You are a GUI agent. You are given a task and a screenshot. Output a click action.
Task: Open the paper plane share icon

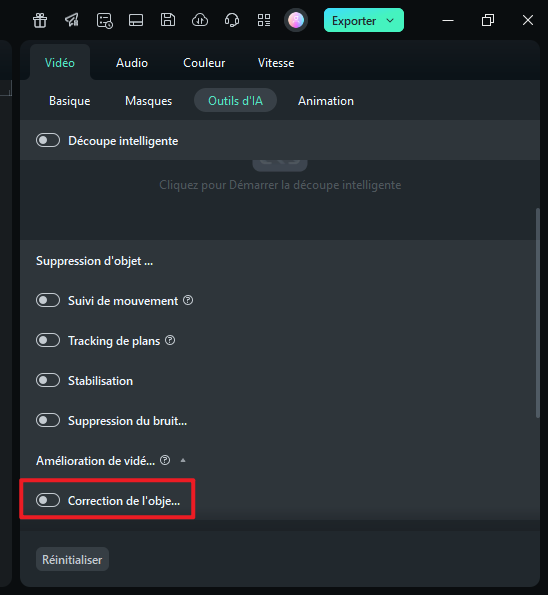72,20
